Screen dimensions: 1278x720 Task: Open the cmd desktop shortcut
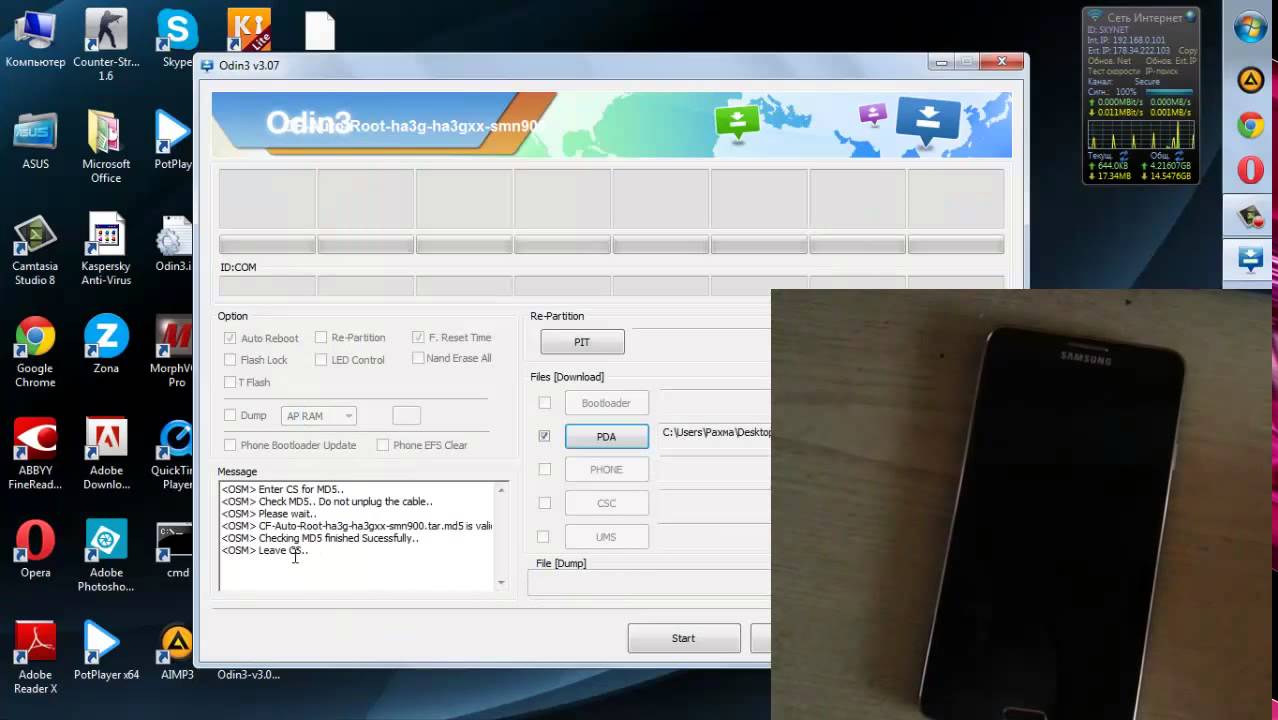177,549
